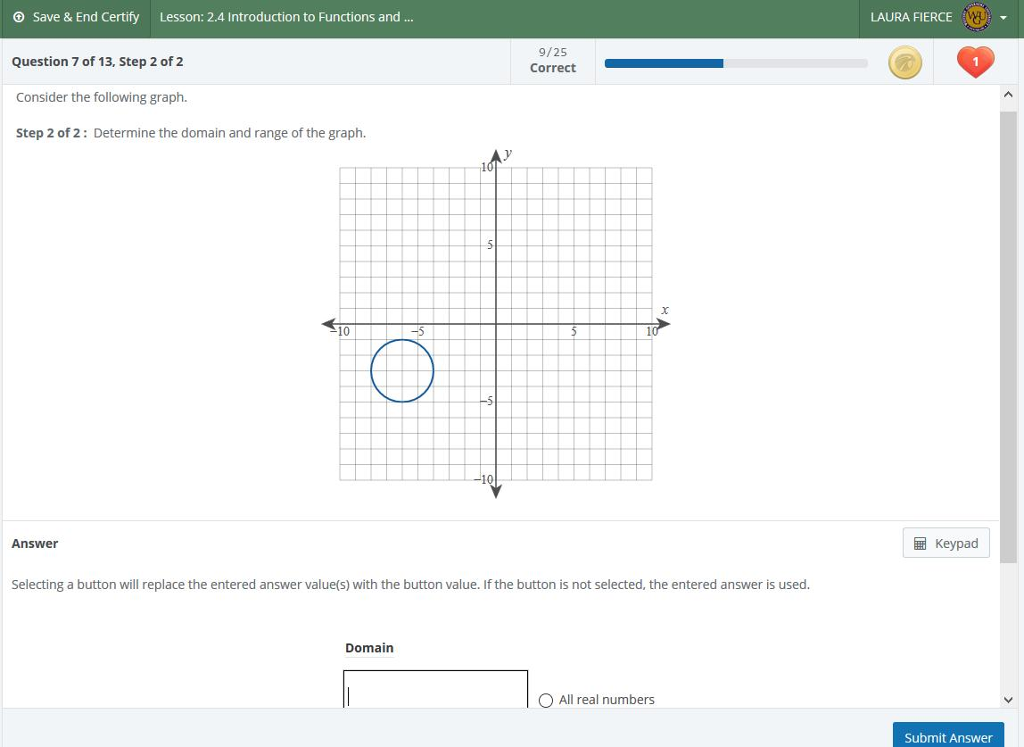
Task: Click the circle graph on the coordinate plane
Action: [x=402, y=371]
